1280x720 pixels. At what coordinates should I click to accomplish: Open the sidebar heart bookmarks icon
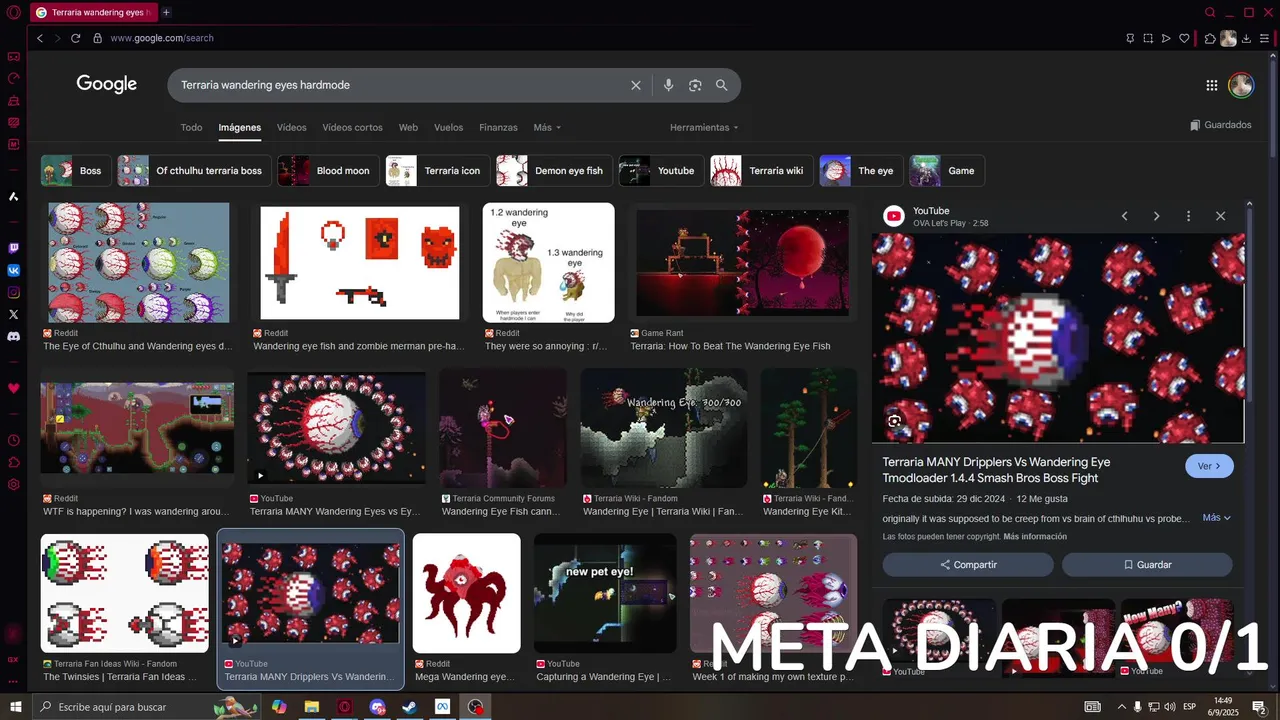13,388
